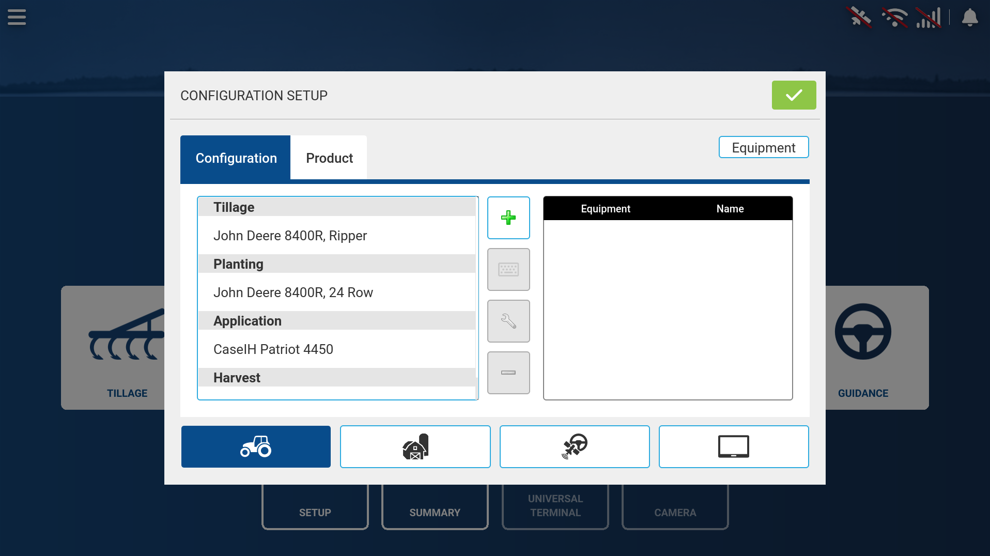Open the notifications bell
The height and width of the screenshot is (556, 990).
[970, 18]
